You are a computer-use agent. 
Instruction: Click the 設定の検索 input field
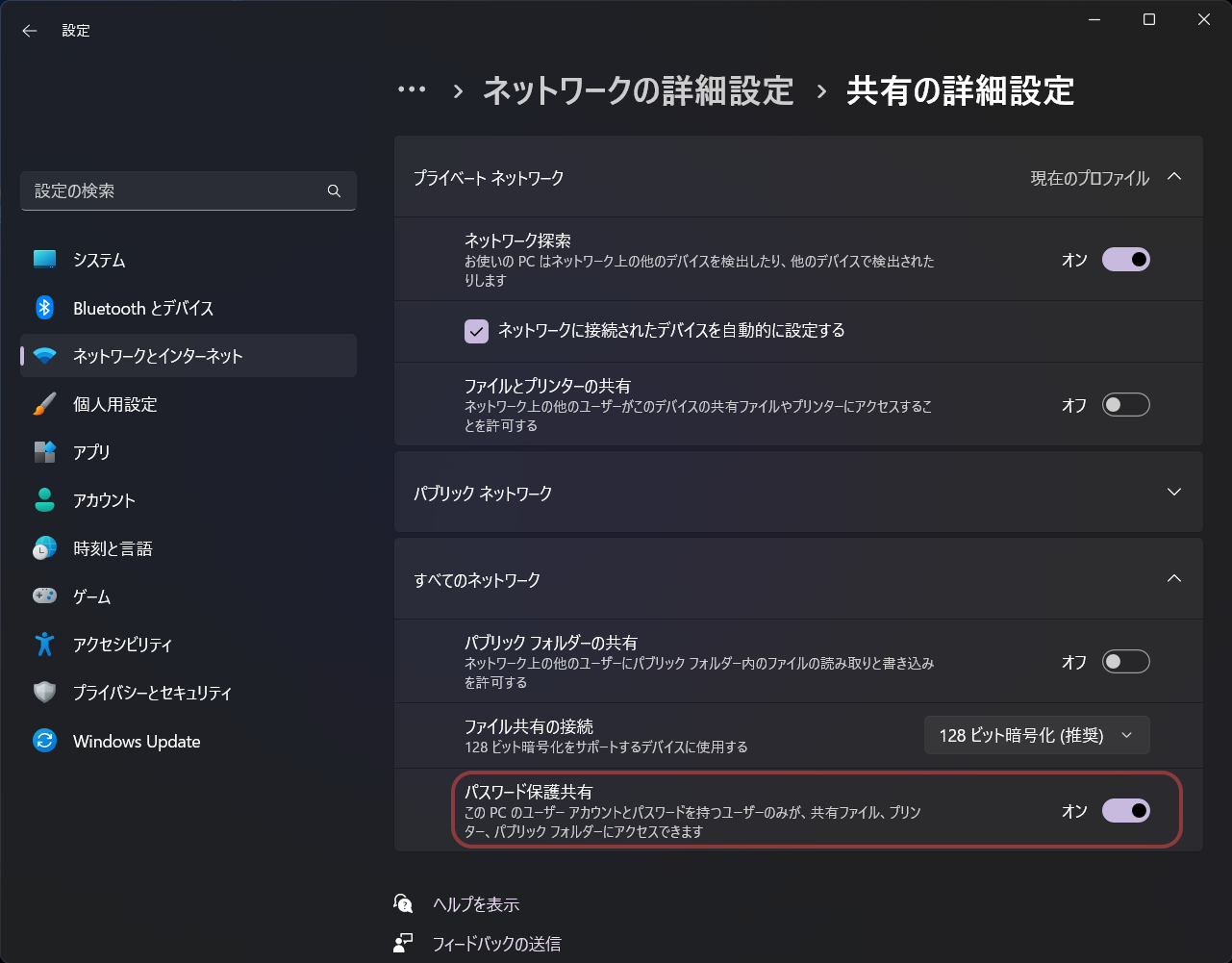(173, 191)
